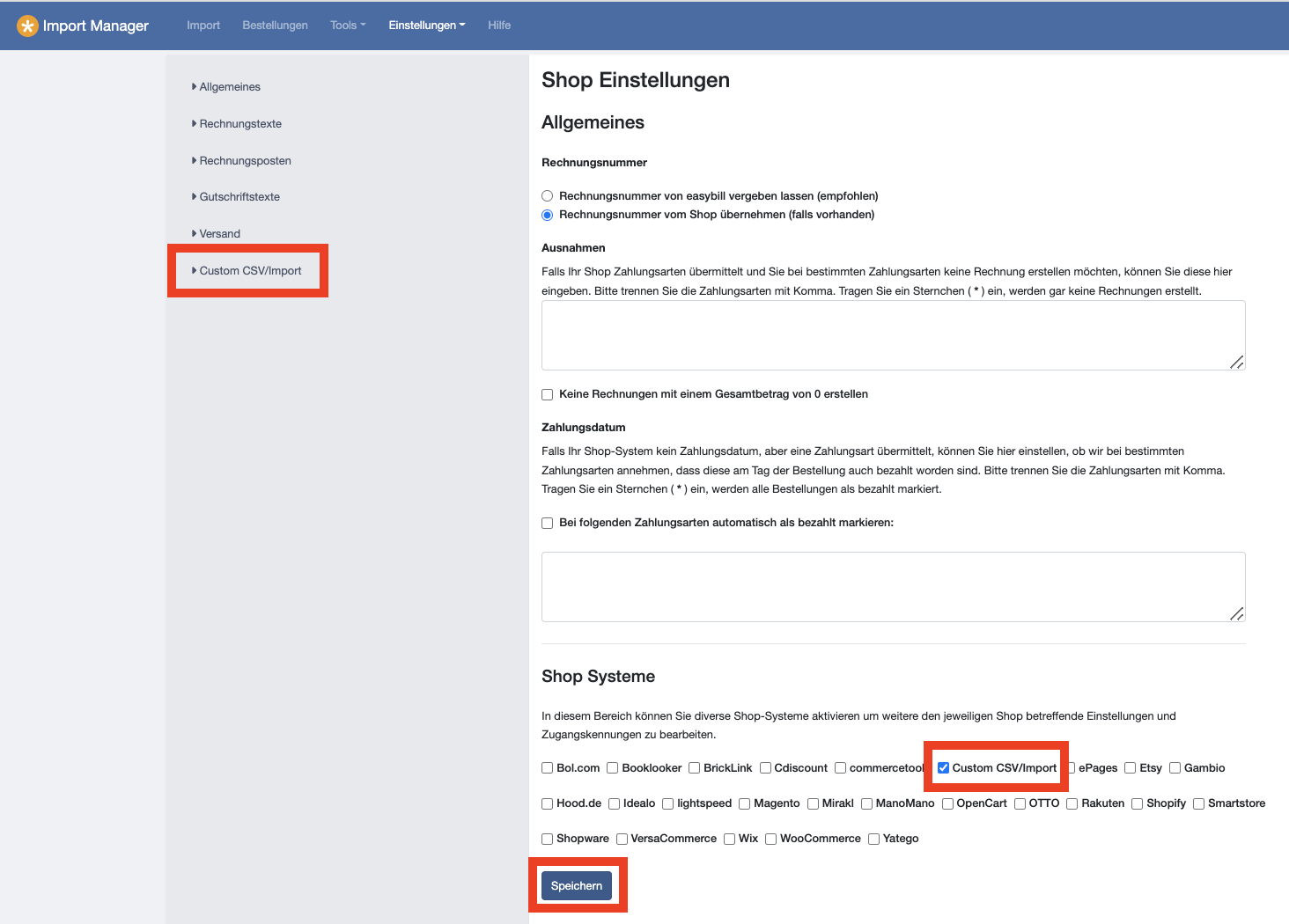Enable the ePages shop system
Image resolution: width=1289 pixels, height=924 pixels.
click(1072, 768)
